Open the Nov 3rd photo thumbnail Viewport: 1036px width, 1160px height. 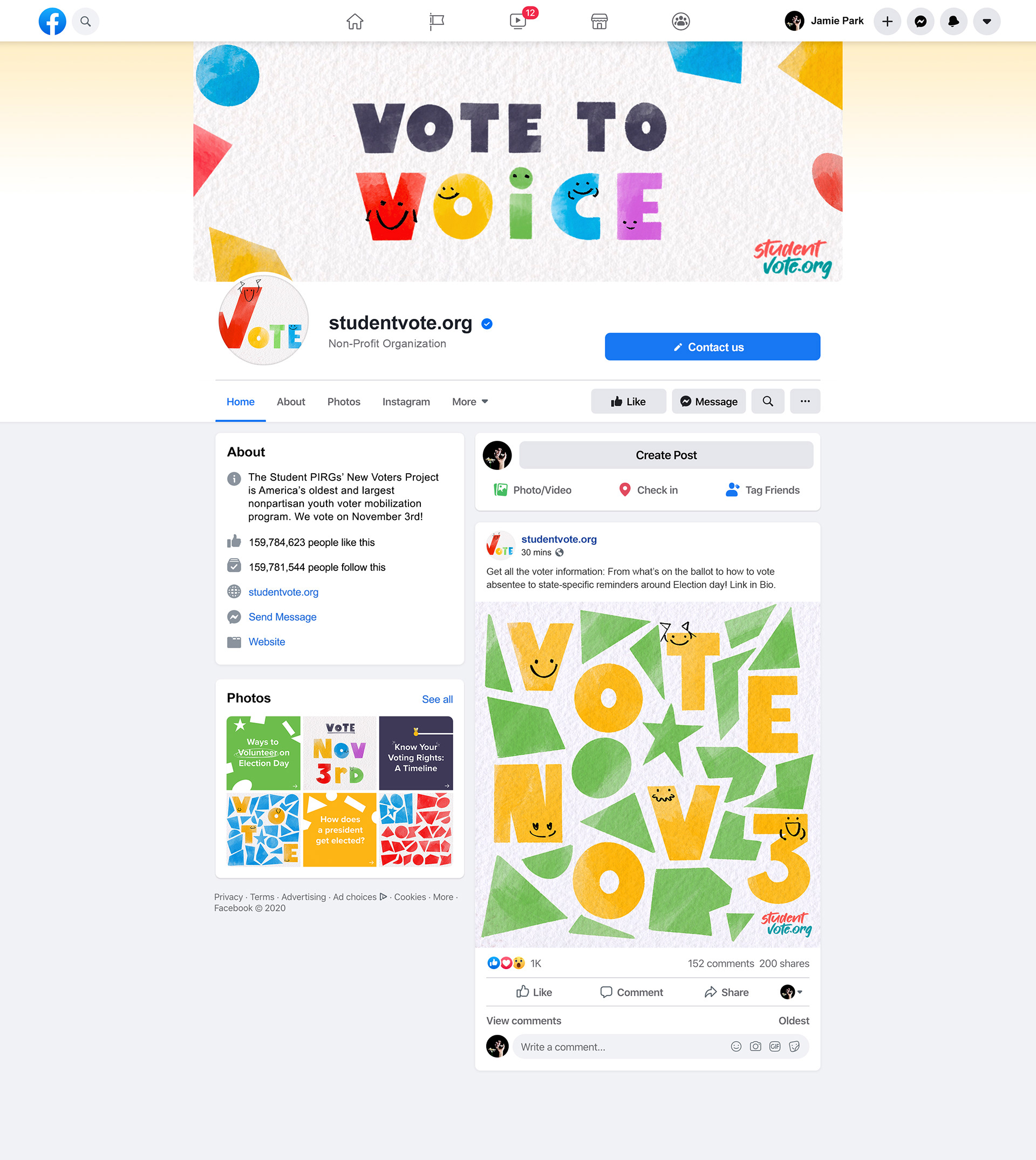(340, 753)
